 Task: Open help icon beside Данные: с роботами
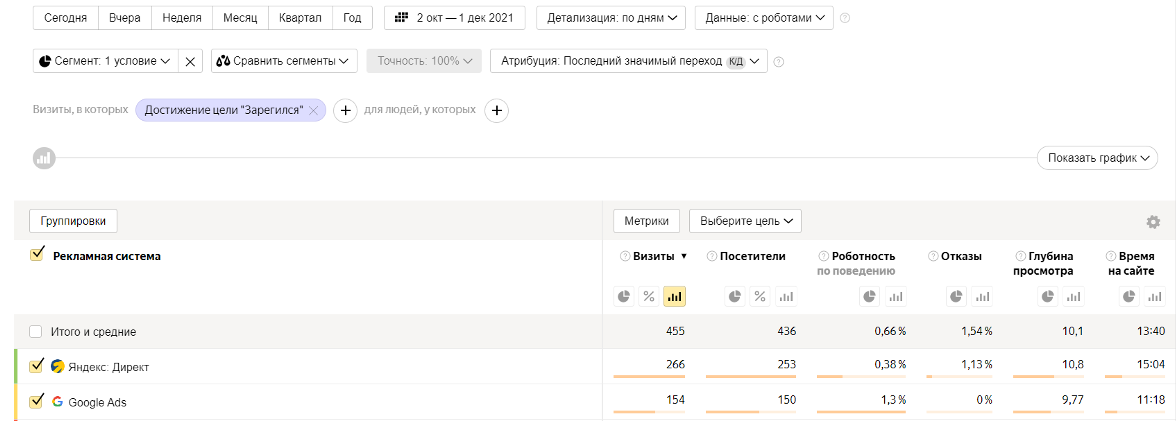(x=845, y=18)
